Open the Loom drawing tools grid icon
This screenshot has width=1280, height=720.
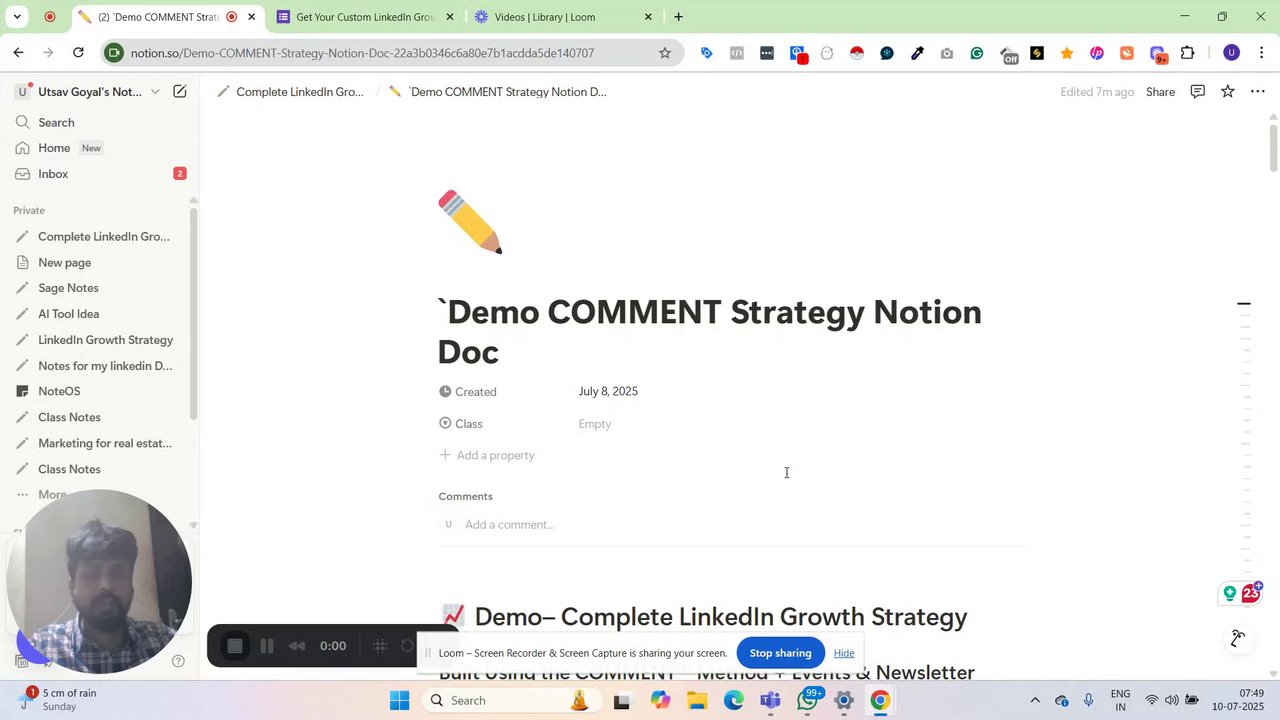click(x=380, y=646)
